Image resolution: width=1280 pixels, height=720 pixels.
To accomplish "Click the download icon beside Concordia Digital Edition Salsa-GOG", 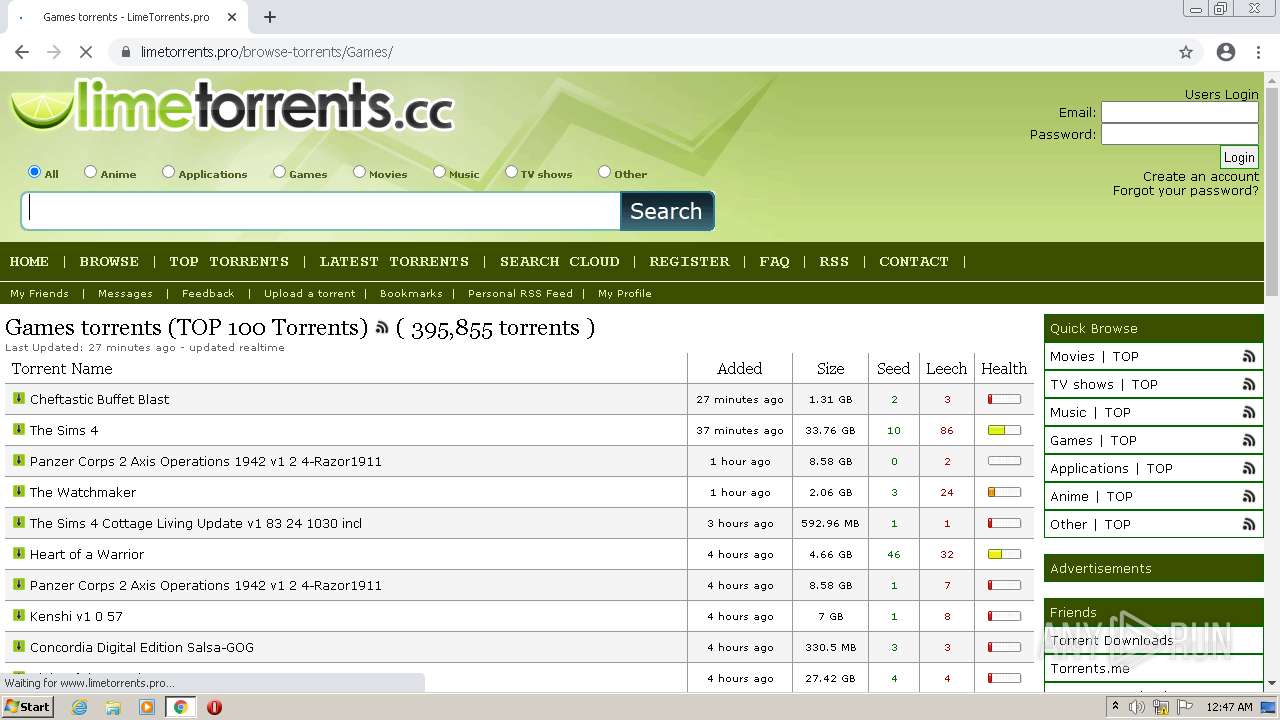I will click(x=18, y=646).
